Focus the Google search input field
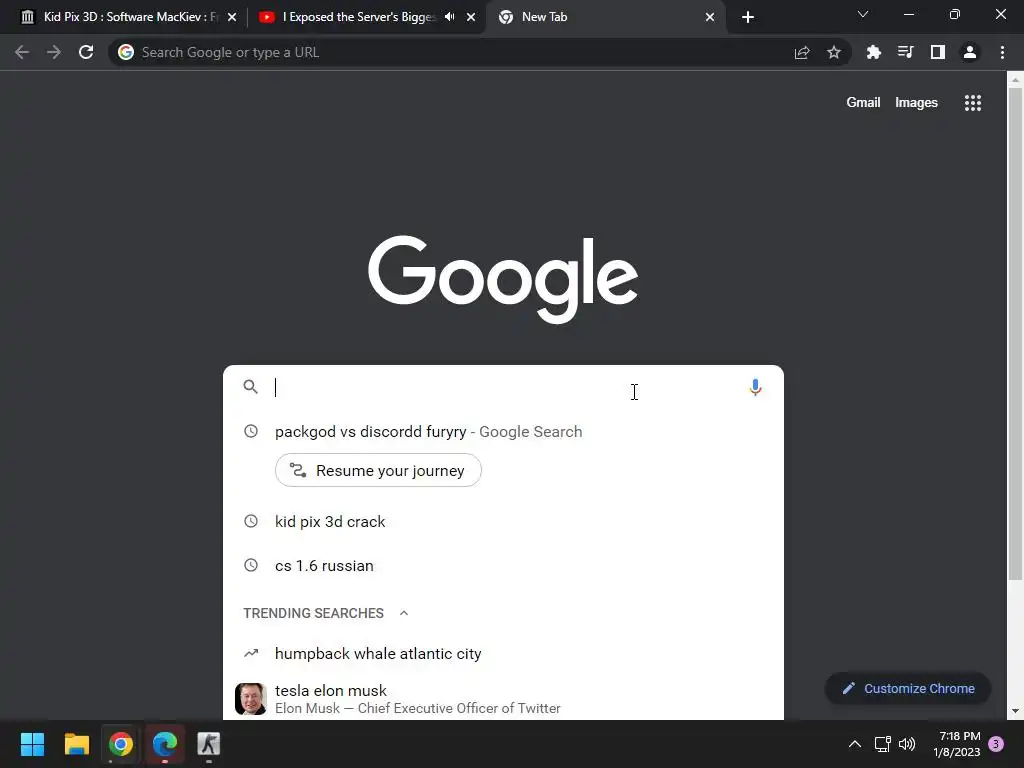Image resolution: width=1024 pixels, height=768 pixels. tap(506, 387)
